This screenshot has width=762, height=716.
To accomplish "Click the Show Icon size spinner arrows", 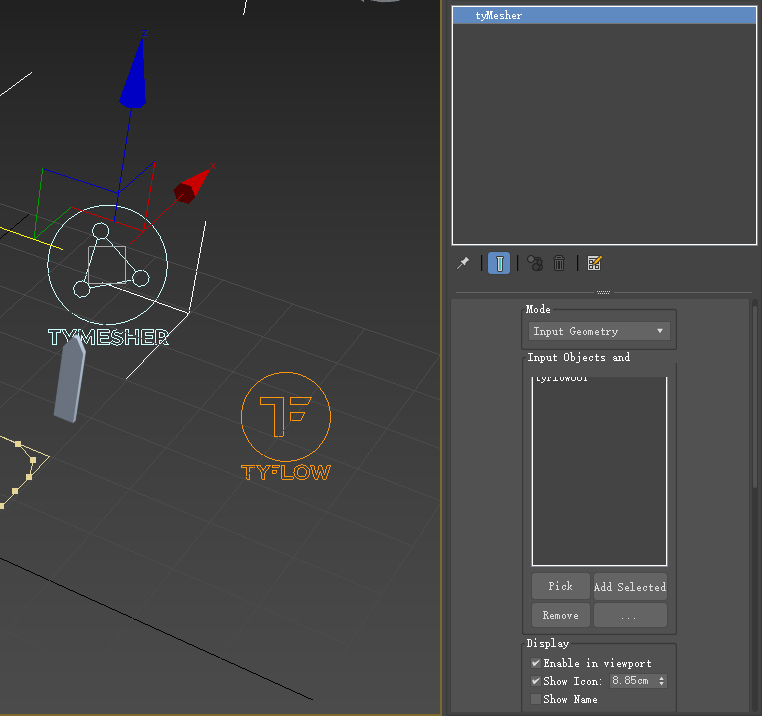I will pos(661,681).
